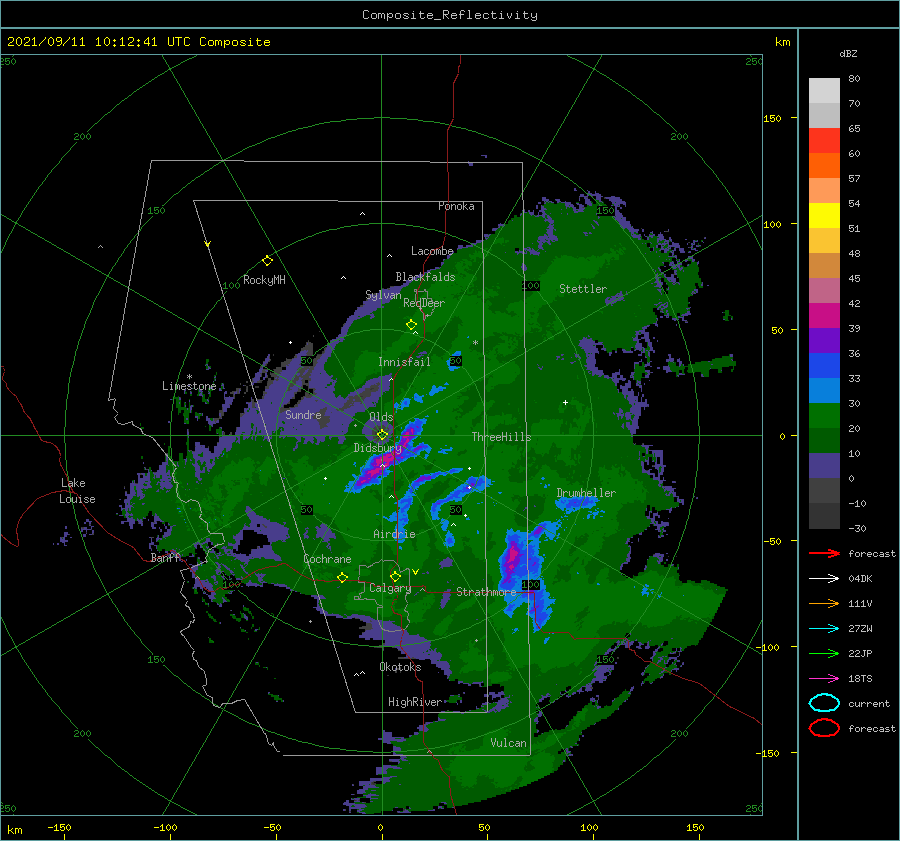Click the dark green 10-20 dBZ swatch
Viewport: 900px width, 841px height.
824,441
